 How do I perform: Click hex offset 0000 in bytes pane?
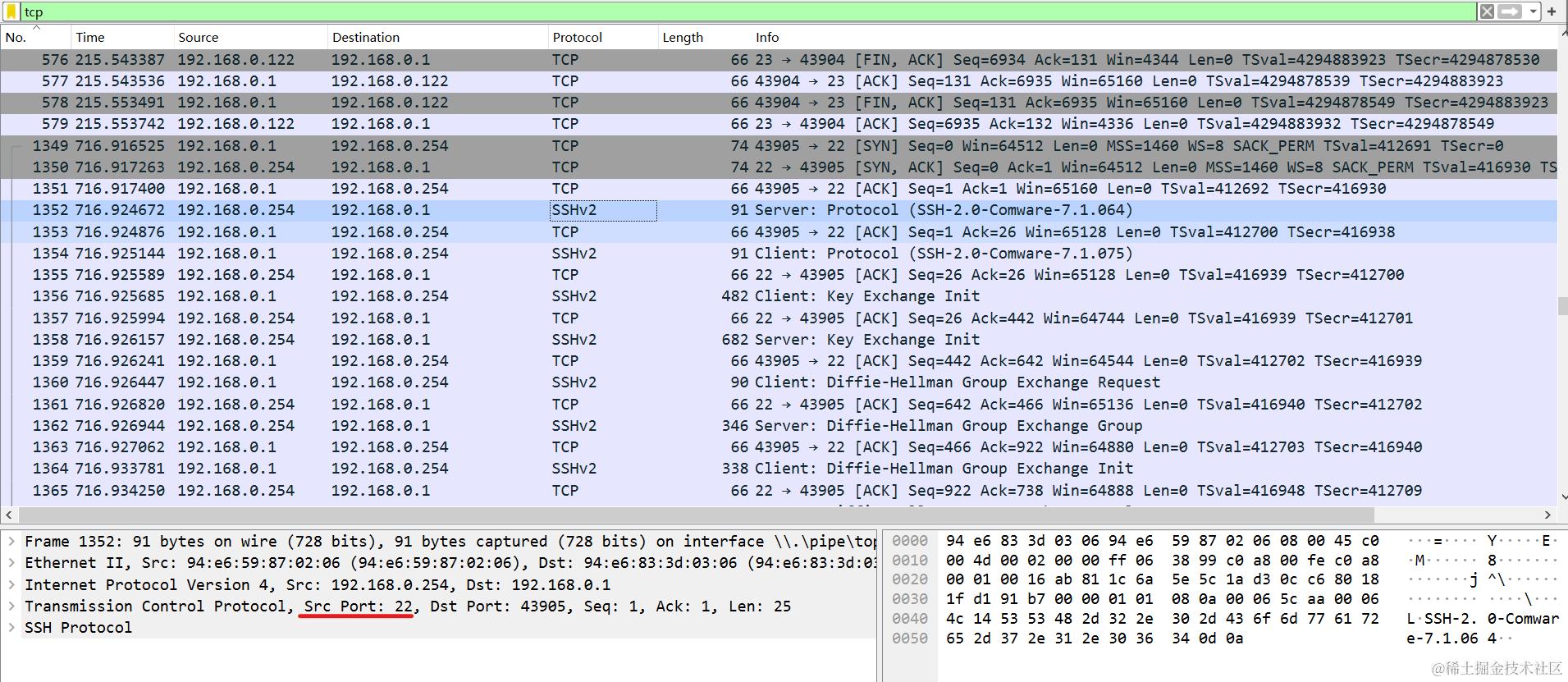pos(910,541)
